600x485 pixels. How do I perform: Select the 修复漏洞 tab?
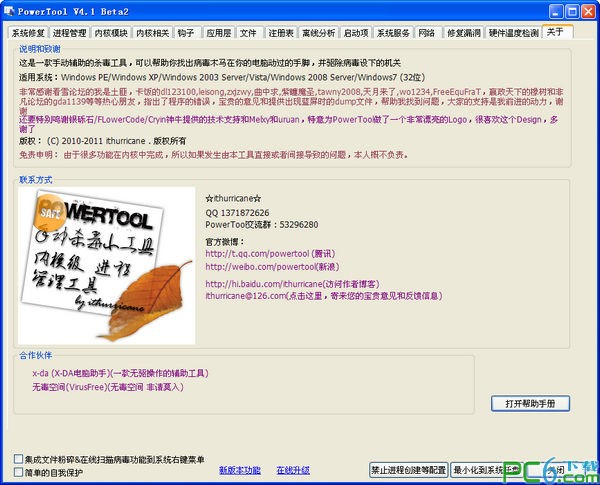464,33
